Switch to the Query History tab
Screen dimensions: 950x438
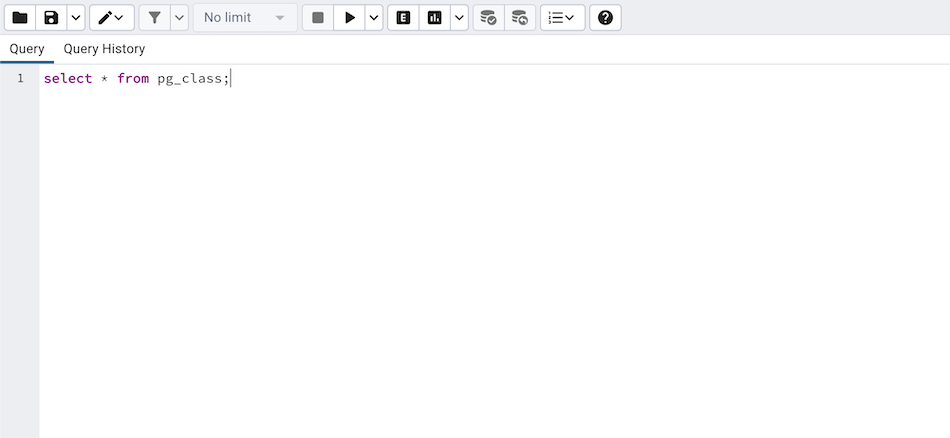pyautogui.click(x=104, y=49)
